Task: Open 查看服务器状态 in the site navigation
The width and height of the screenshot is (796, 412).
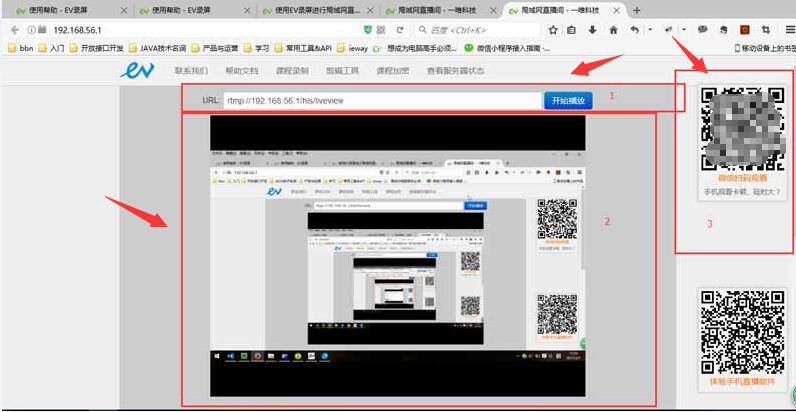Action: (x=455, y=71)
